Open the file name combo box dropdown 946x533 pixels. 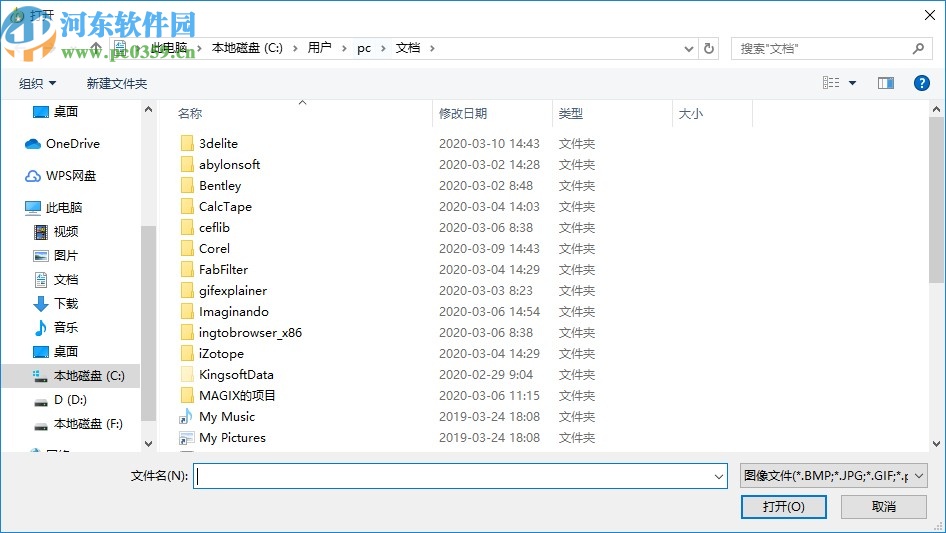[x=719, y=476]
